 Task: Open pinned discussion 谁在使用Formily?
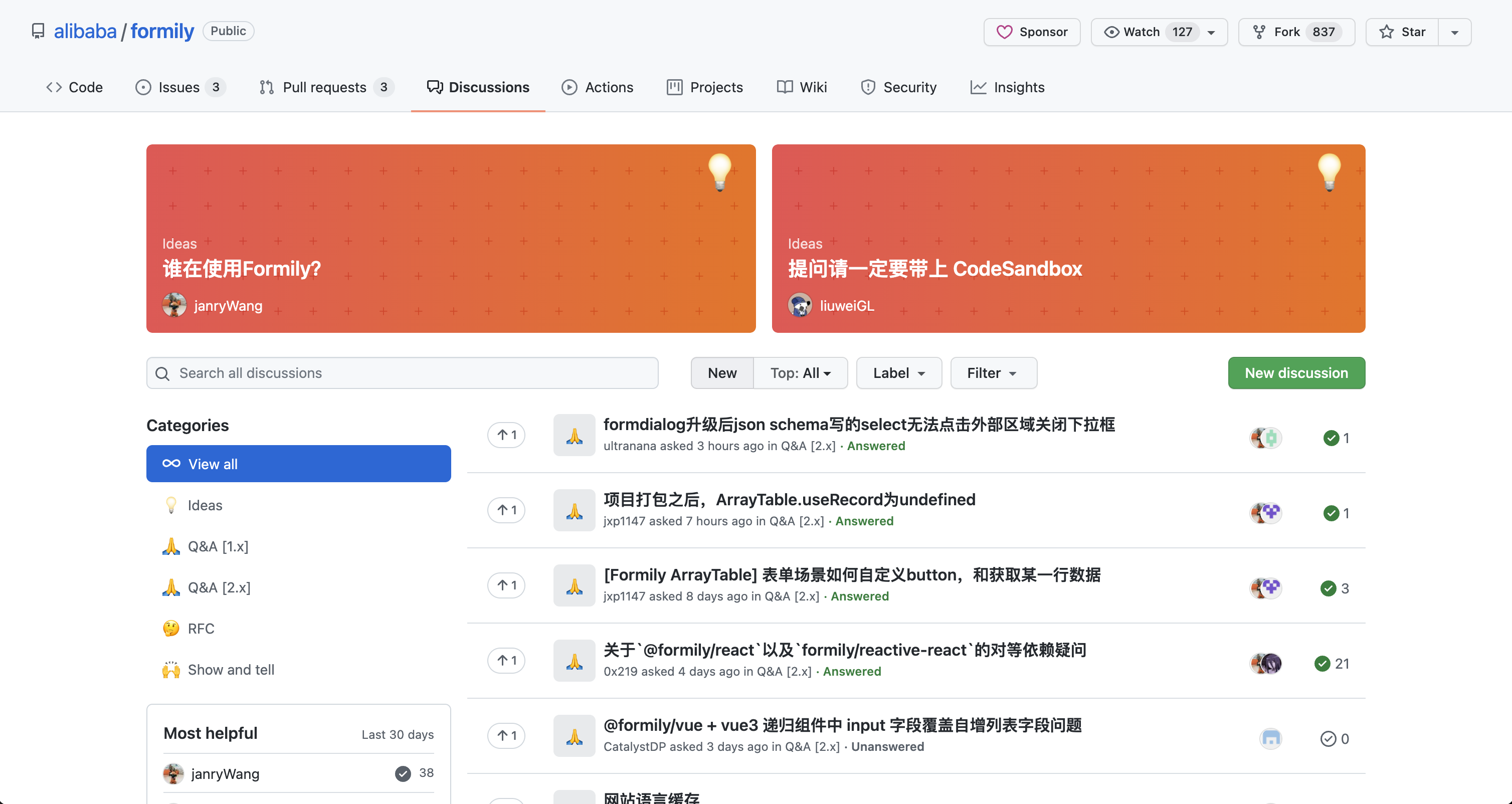[x=241, y=268]
